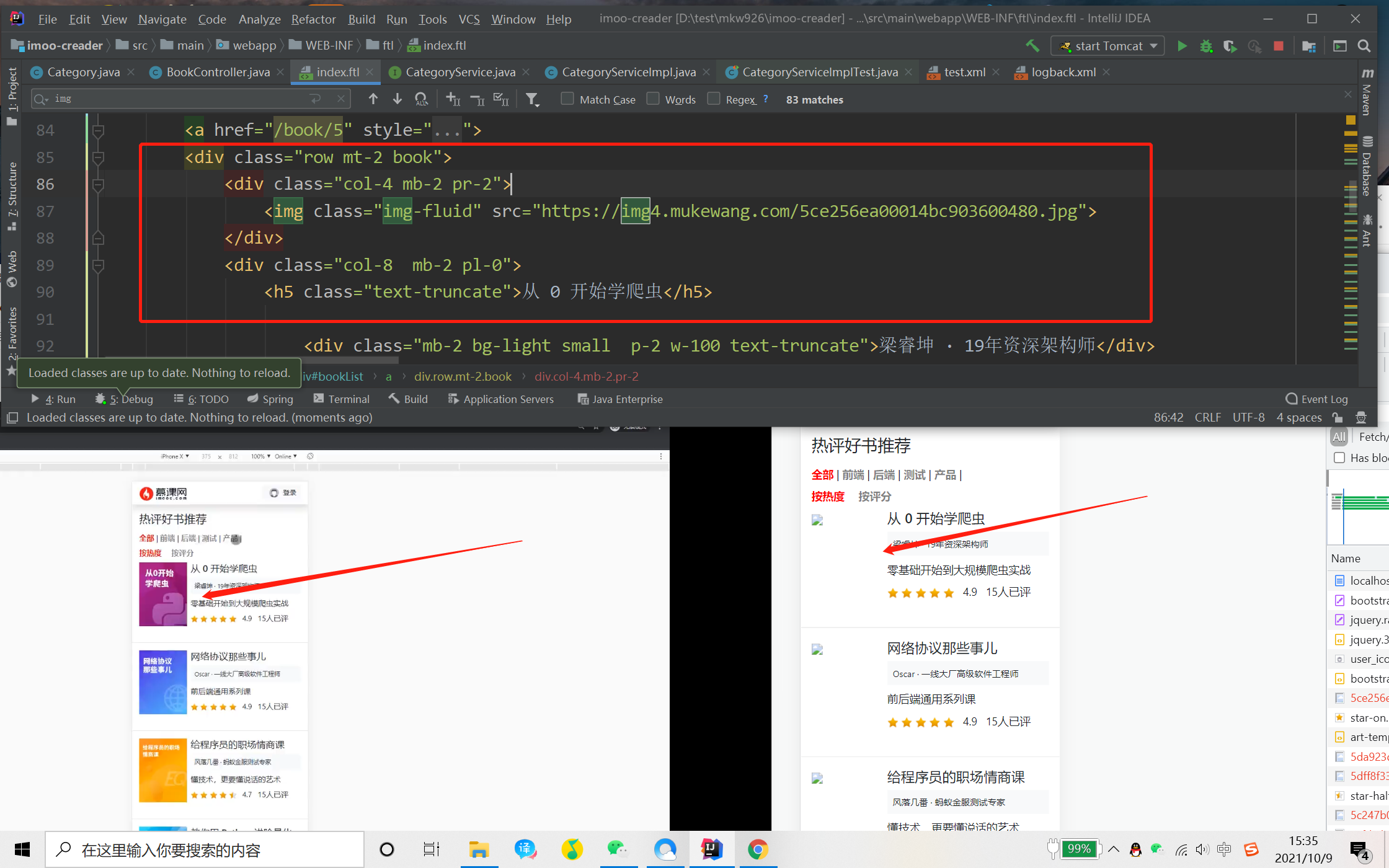Image resolution: width=1389 pixels, height=868 pixels.
Task: Click 5-star rating of 网络协议那些事儿, right browser
Action: click(920, 722)
